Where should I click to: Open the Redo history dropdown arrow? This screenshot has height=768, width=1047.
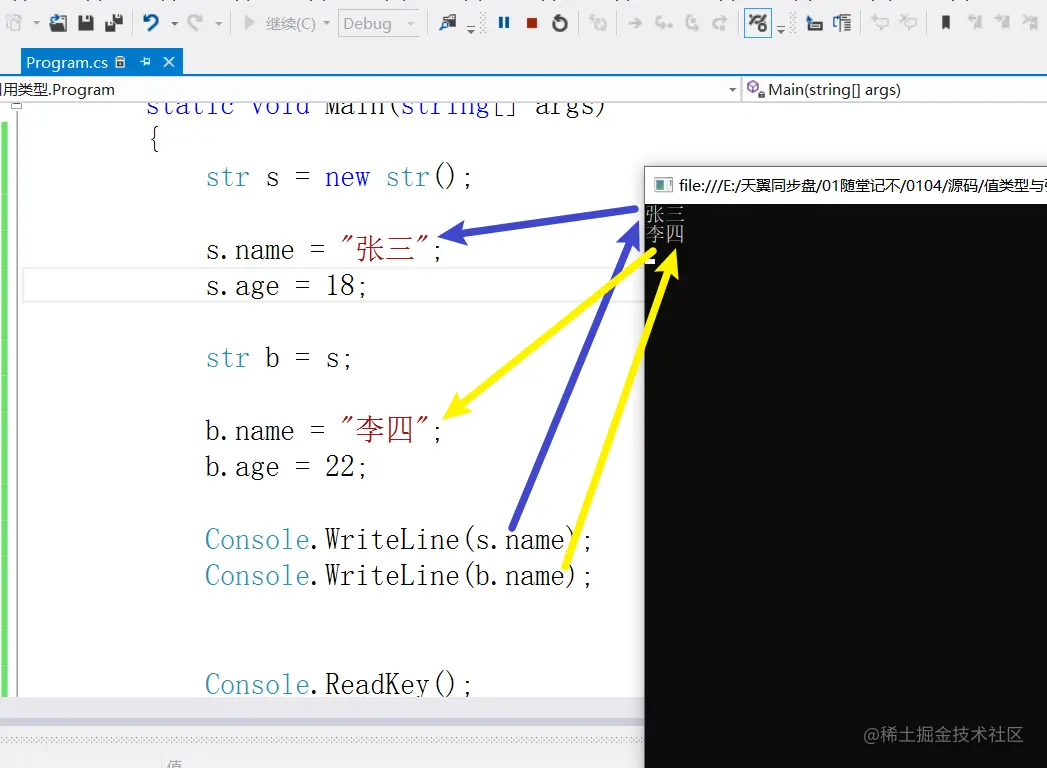[x=218, y=23]
